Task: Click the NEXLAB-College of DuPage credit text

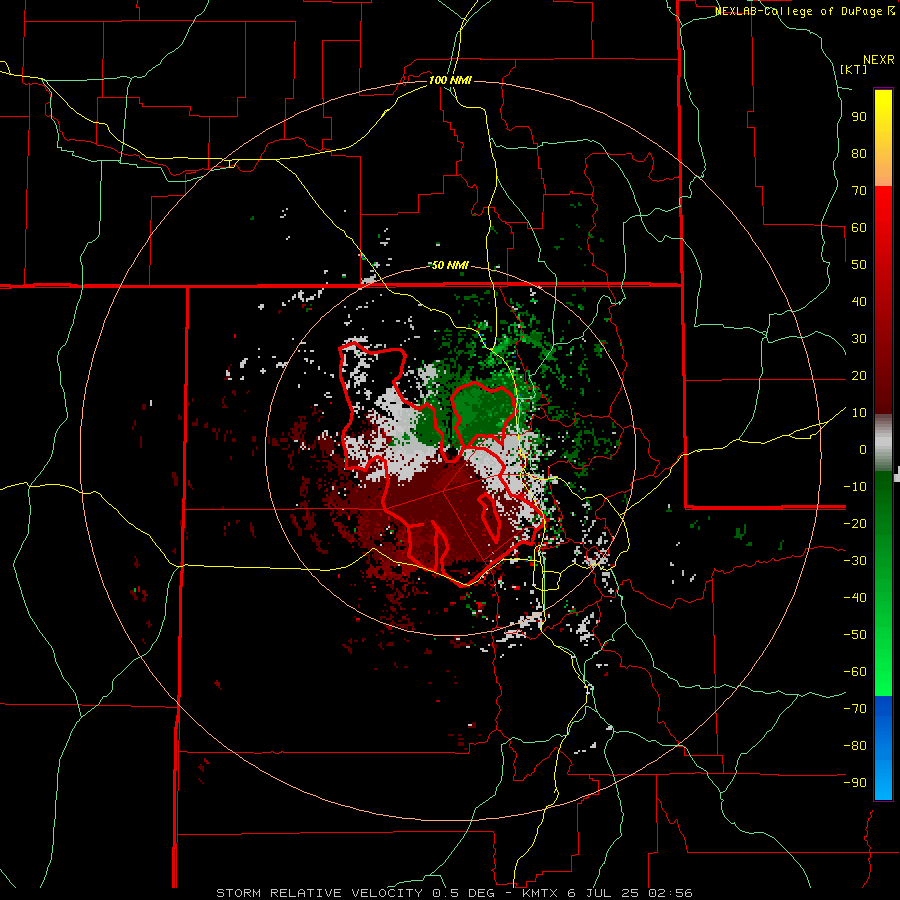Action: [x=805, y=11]
